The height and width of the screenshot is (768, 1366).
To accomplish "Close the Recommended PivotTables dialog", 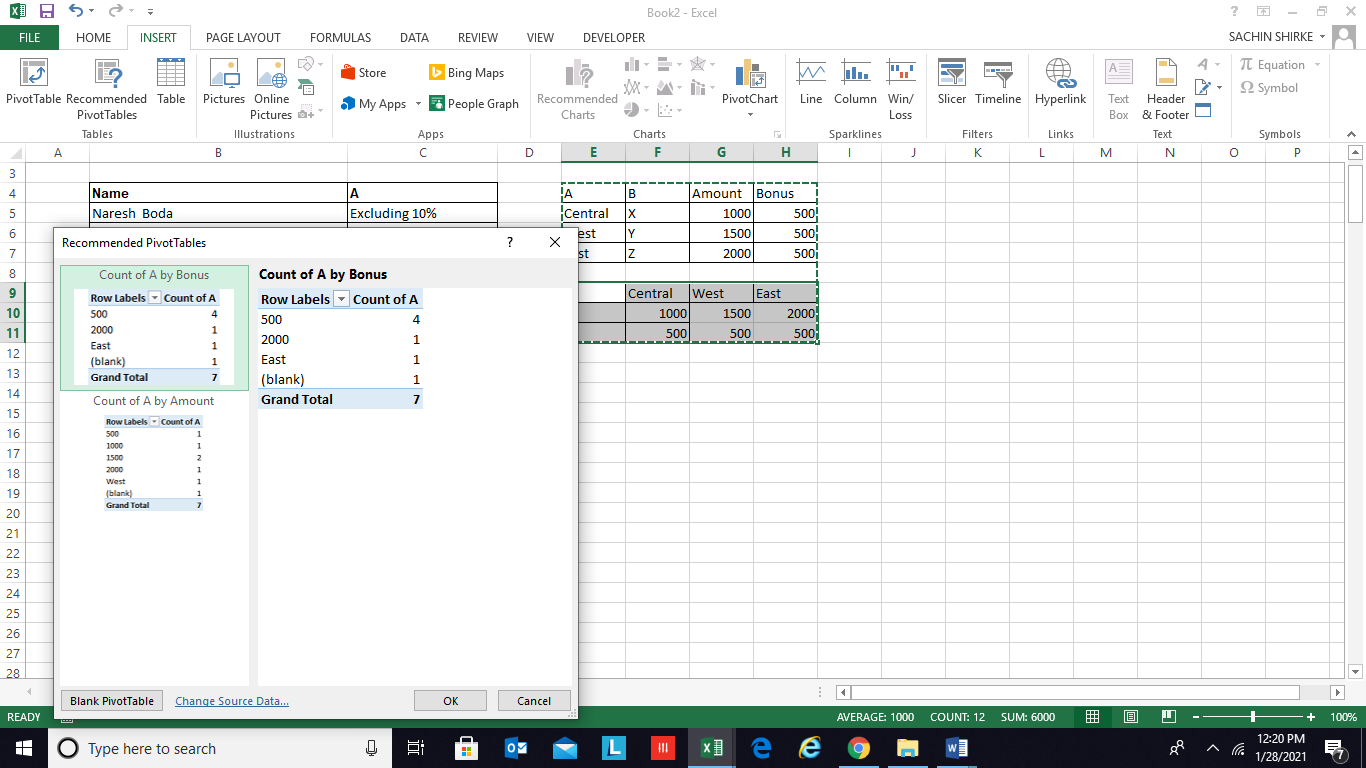I will (x=555, y=242).
